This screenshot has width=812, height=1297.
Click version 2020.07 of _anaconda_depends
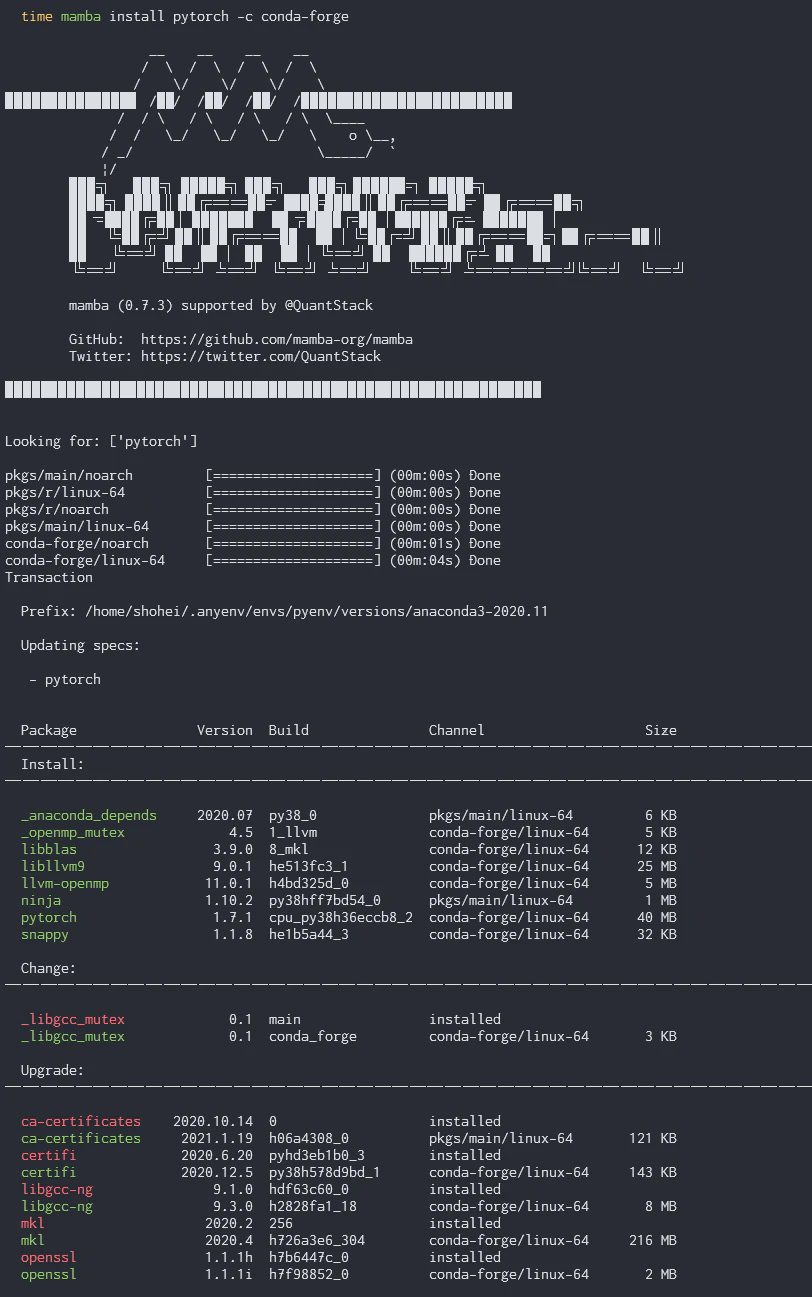(x=225, y=815)
